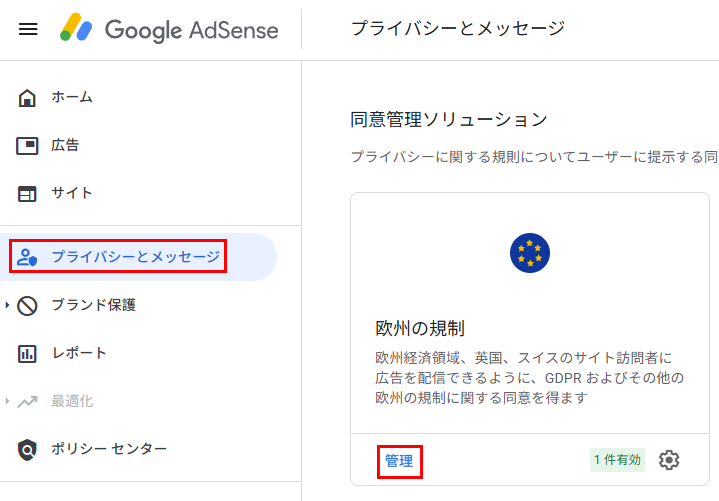Click the 1 件有効 status badge

[617, 460]
